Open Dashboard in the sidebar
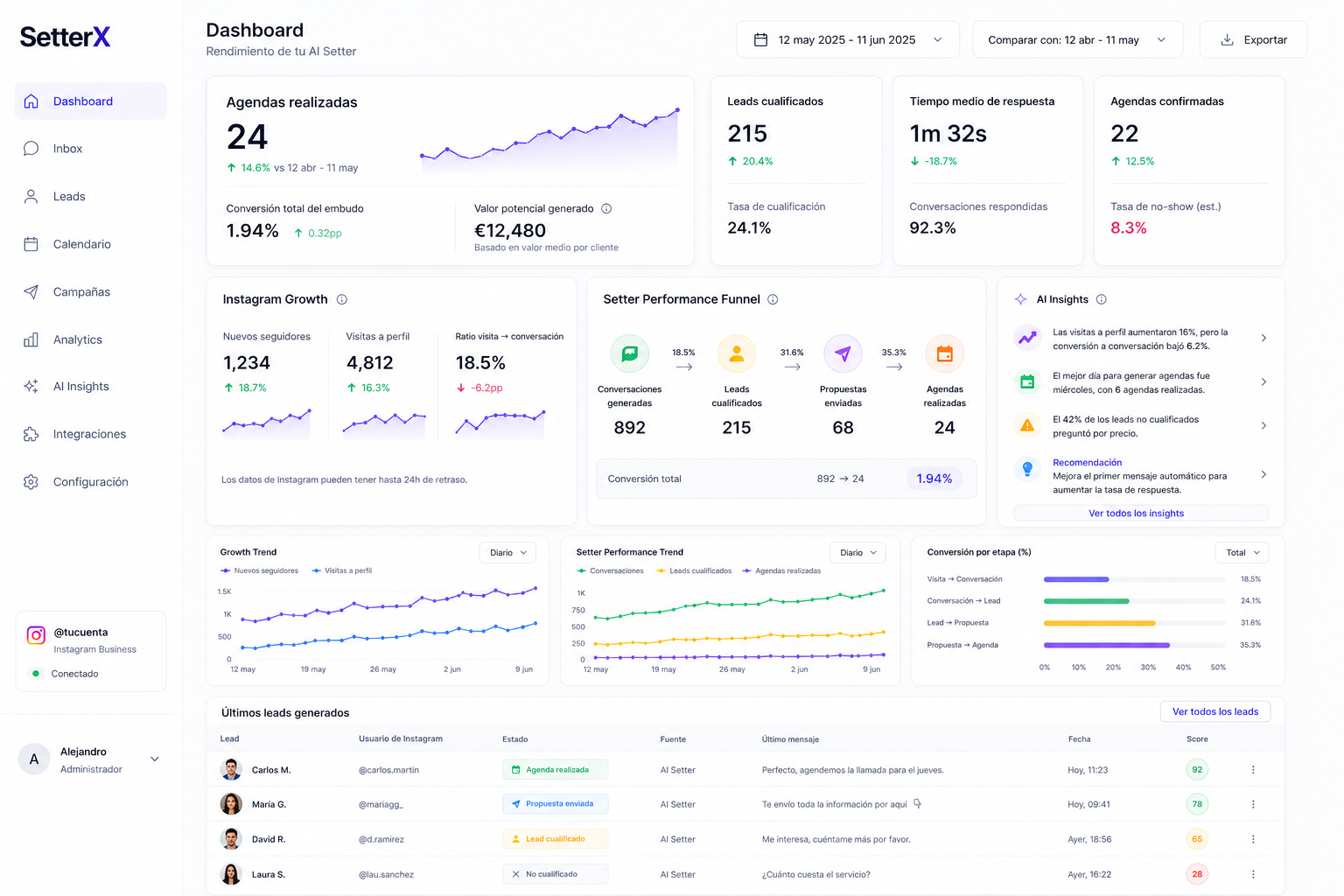 coord(90,101)
